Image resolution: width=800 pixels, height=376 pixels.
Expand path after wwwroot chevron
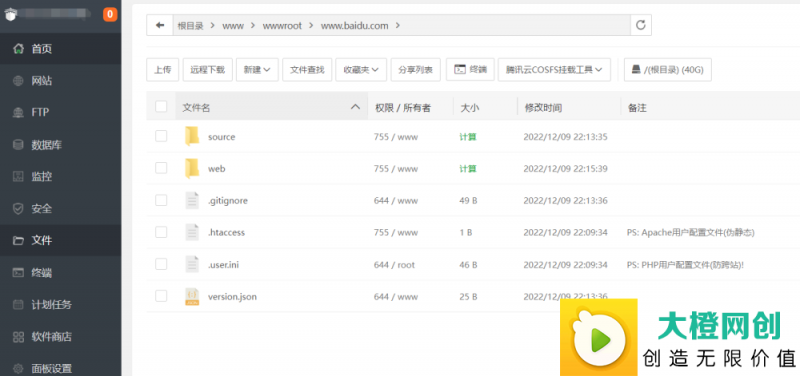coord(311,26)
